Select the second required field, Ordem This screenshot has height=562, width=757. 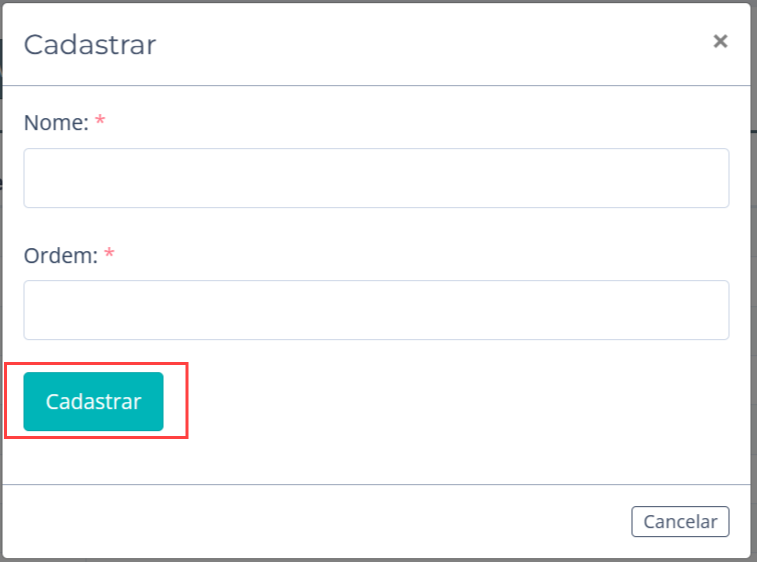pyautogui.click(x=376, y=310)
